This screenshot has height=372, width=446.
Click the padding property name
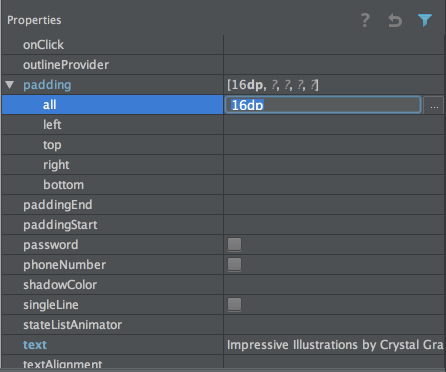click(x=47, y=85)
